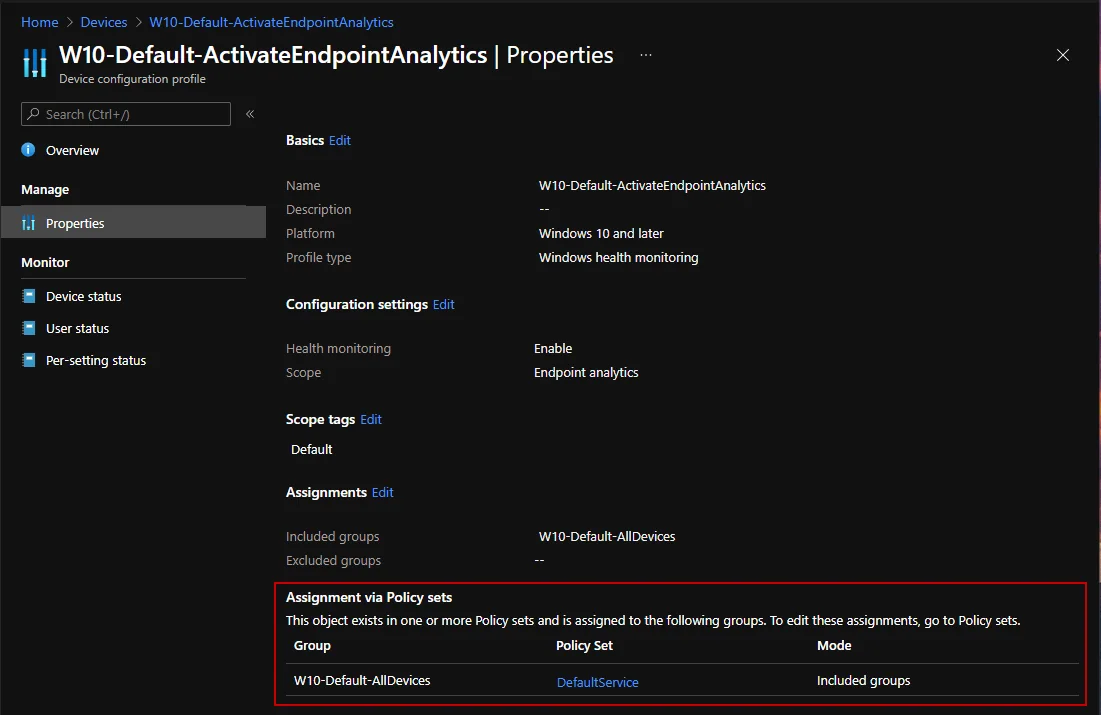Click 'Included groups' mode cell
This screenshot has width=1101, height=715.
[863, 681]
